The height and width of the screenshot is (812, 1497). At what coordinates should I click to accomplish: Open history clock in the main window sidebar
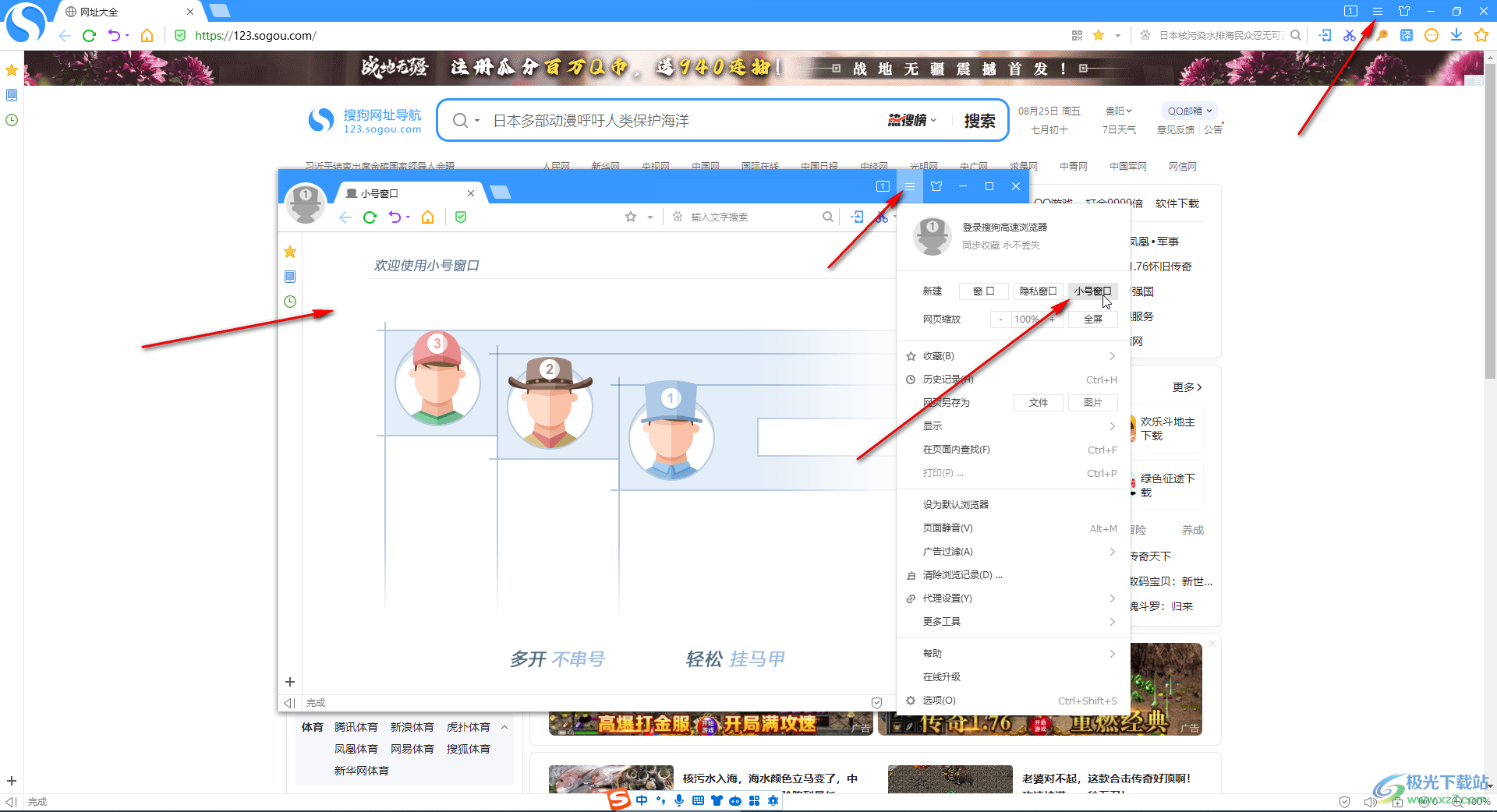tap(12, 120)
